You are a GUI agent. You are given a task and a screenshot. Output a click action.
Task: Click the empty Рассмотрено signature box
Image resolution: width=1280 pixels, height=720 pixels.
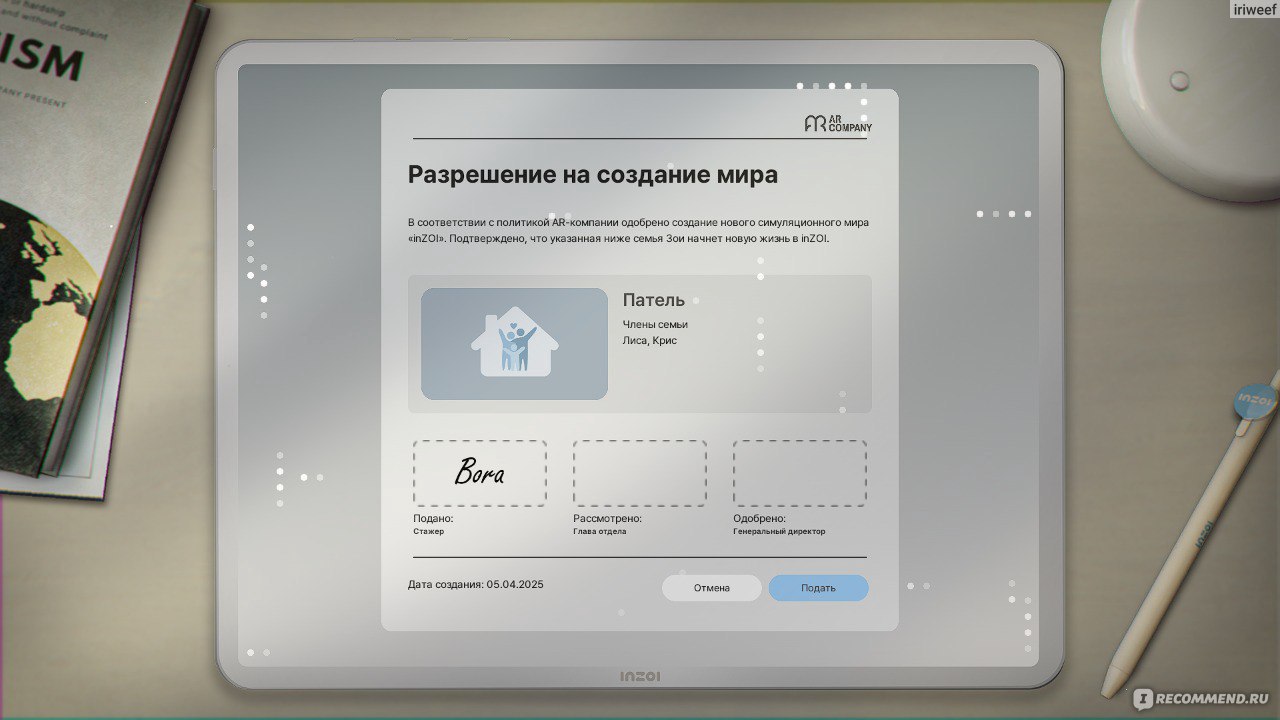pyautogui.click(x=640, y=473)
